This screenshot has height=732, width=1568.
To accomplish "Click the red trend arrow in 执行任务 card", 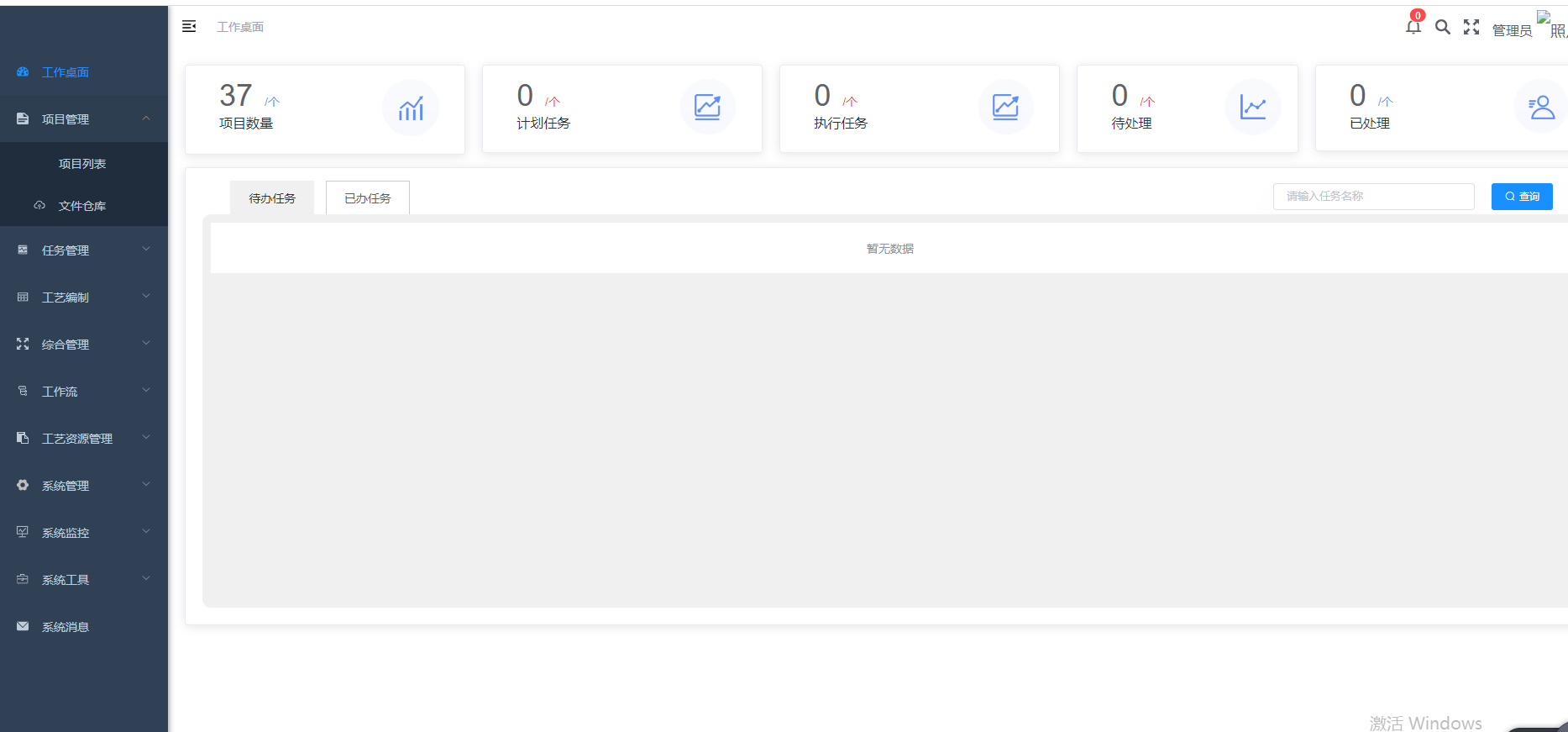I will tap(850, 102).
